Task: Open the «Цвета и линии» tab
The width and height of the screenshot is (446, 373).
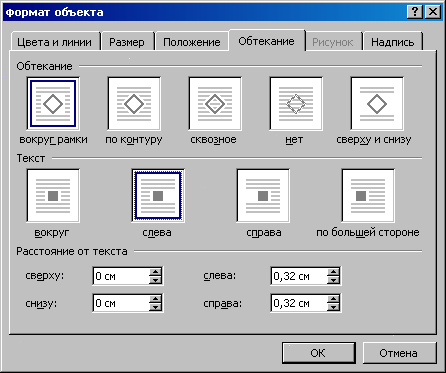Action: pos(55,42)
